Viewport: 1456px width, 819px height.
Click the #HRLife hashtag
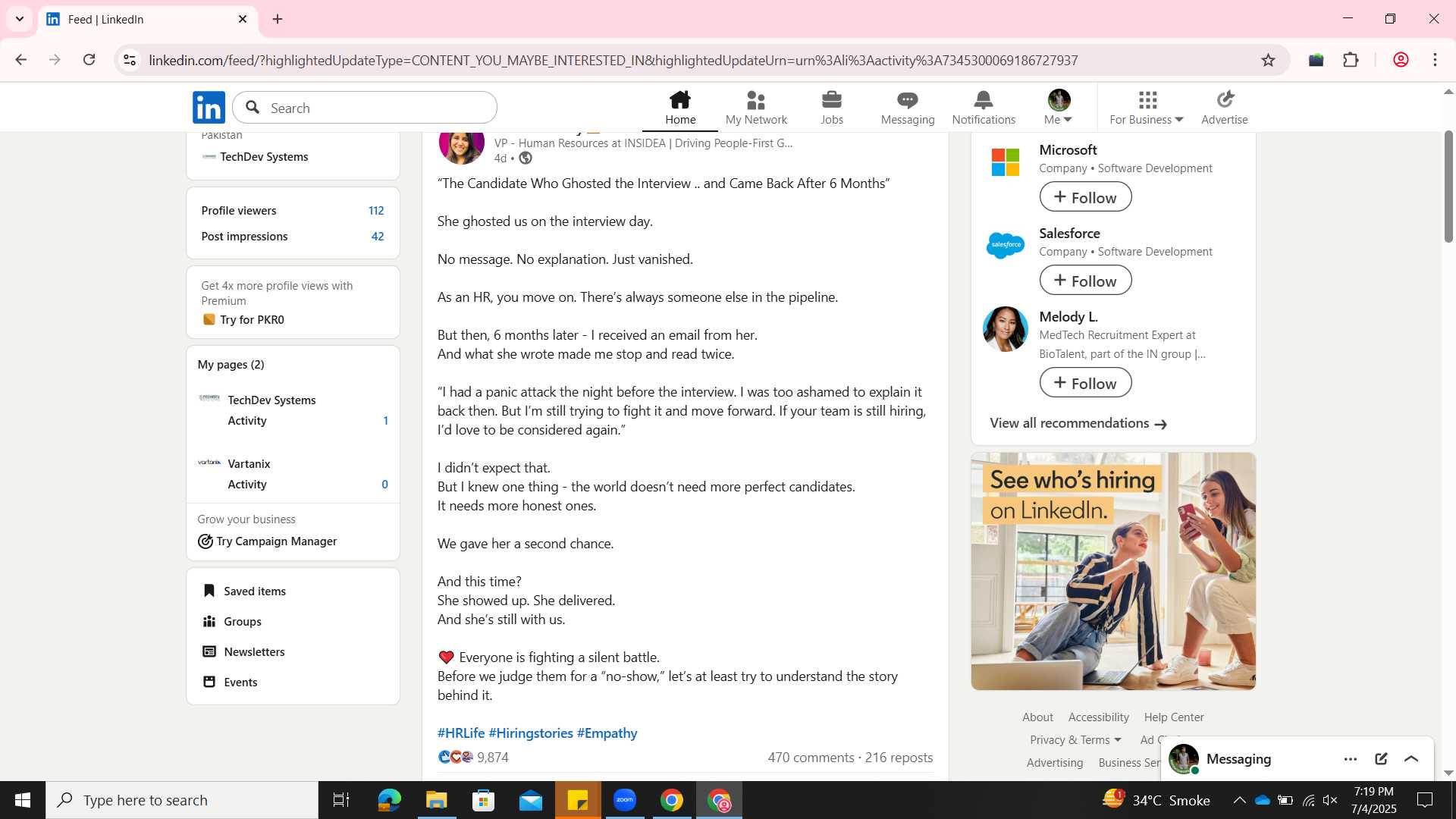(461, 733)
